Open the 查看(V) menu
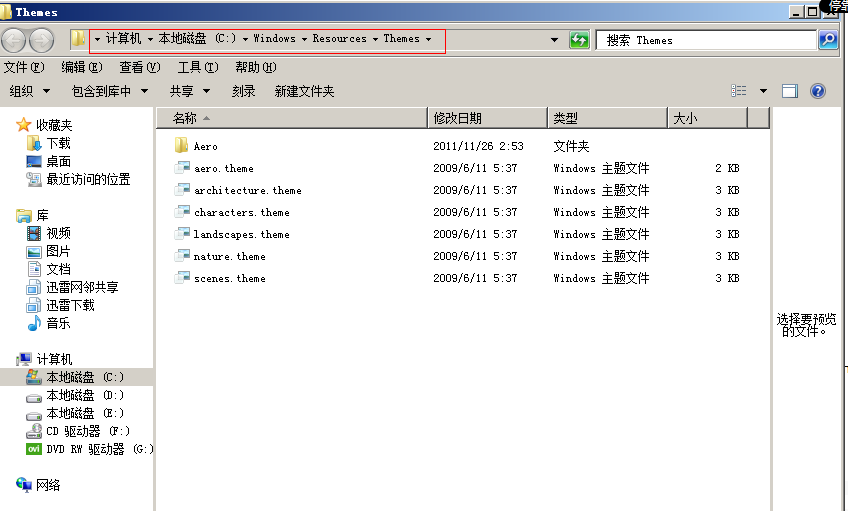Viewport: 848px width, 511px height. tap(140, 67)
